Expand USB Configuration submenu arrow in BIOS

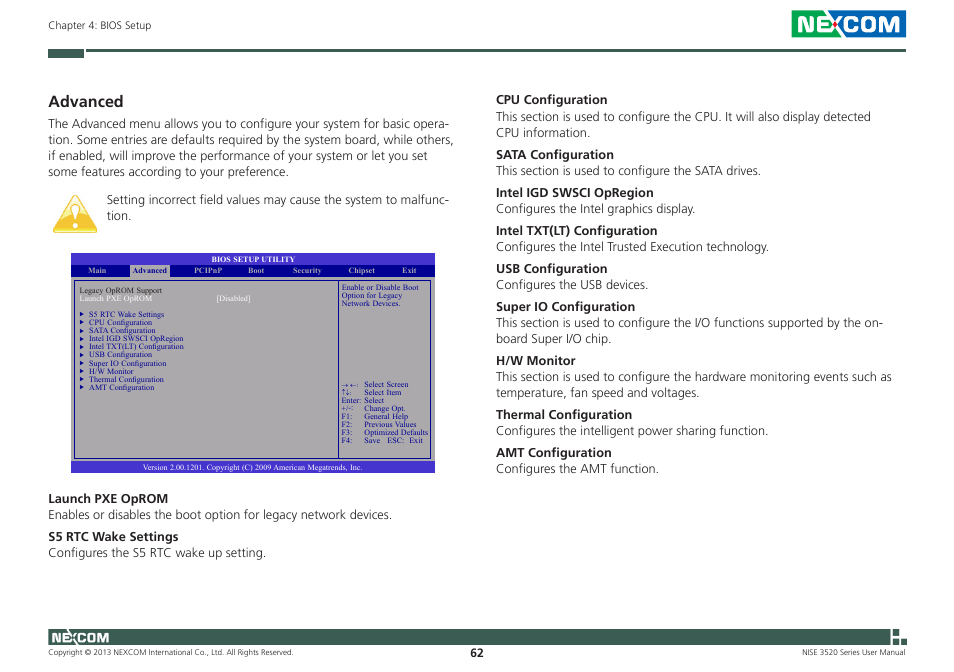pos(82,354)
